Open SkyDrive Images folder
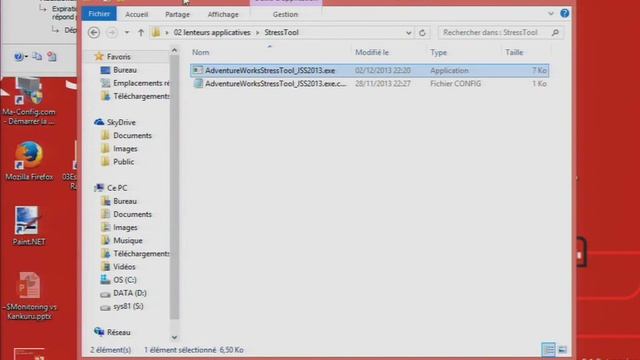 [x=125, y=149]
